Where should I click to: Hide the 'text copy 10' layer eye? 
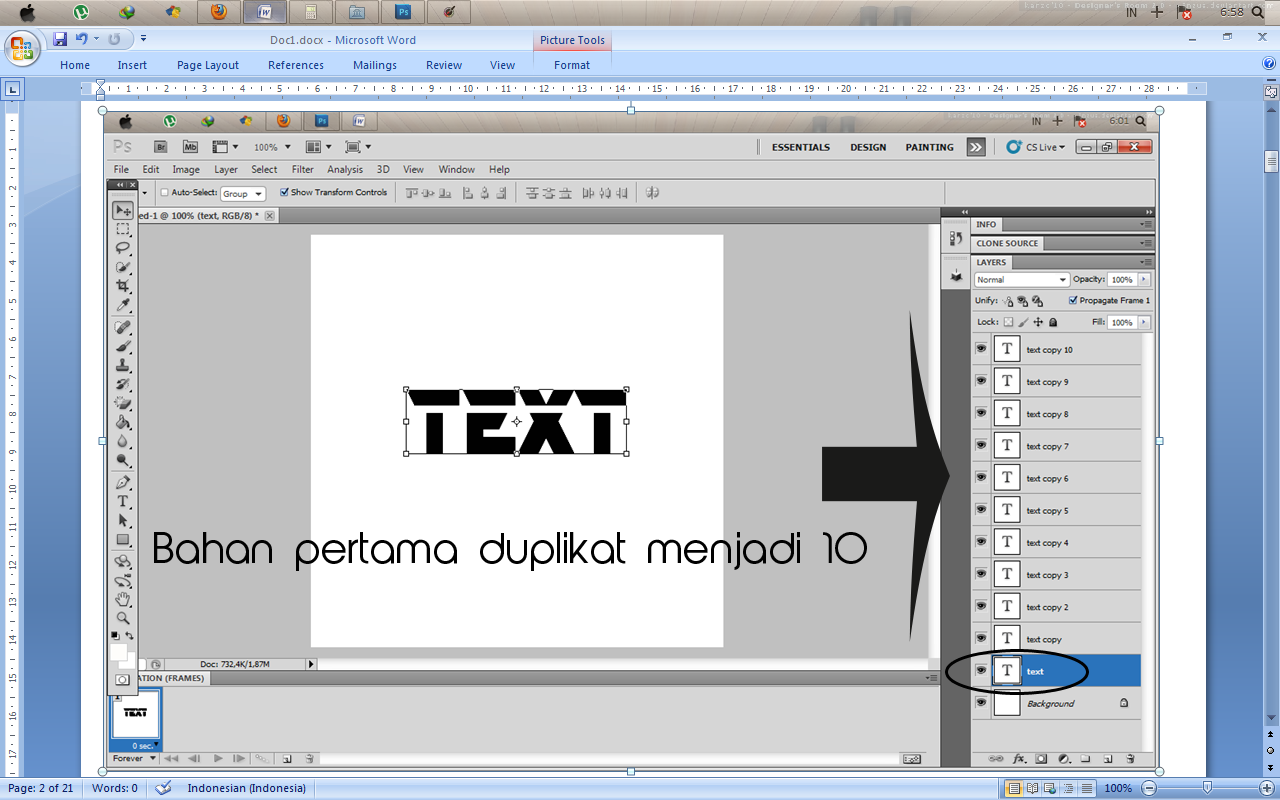click(x=981, y=349)
